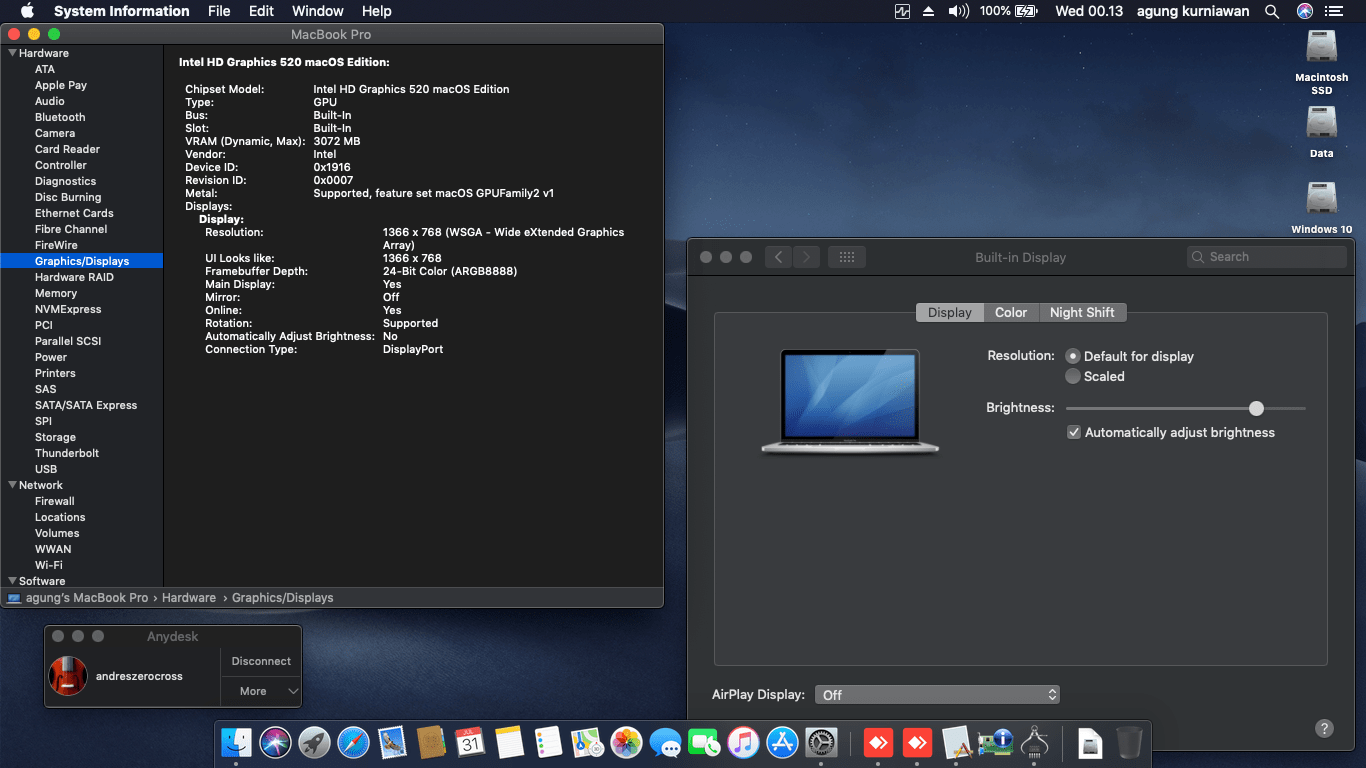Screen dimensions: 1366x768
Task: Click Disconnect in the Anydesk window
Action: 260,661
